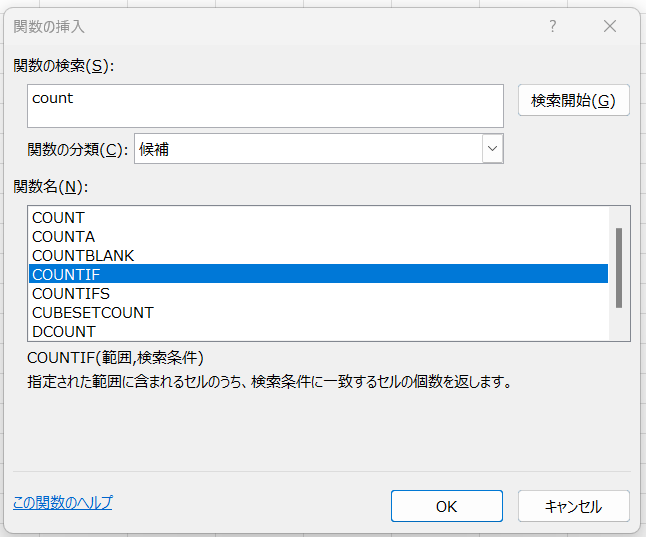Click the 関数の挿入 dialog title bar
Image resolution: width=646 pixels, height=537 pixels.
tap(250, 27)
